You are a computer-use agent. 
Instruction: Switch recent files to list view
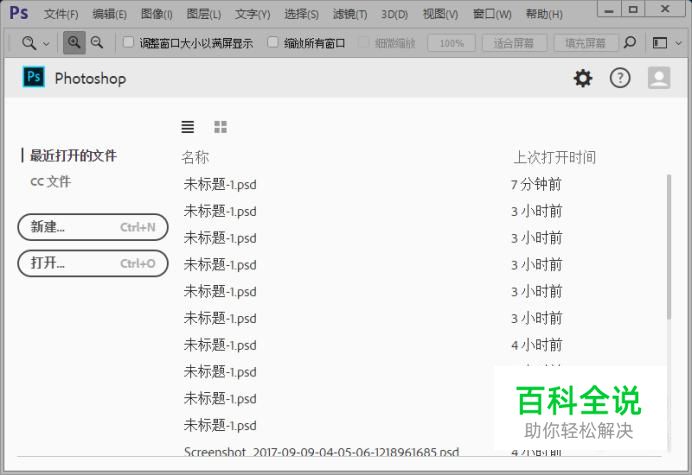188,127
